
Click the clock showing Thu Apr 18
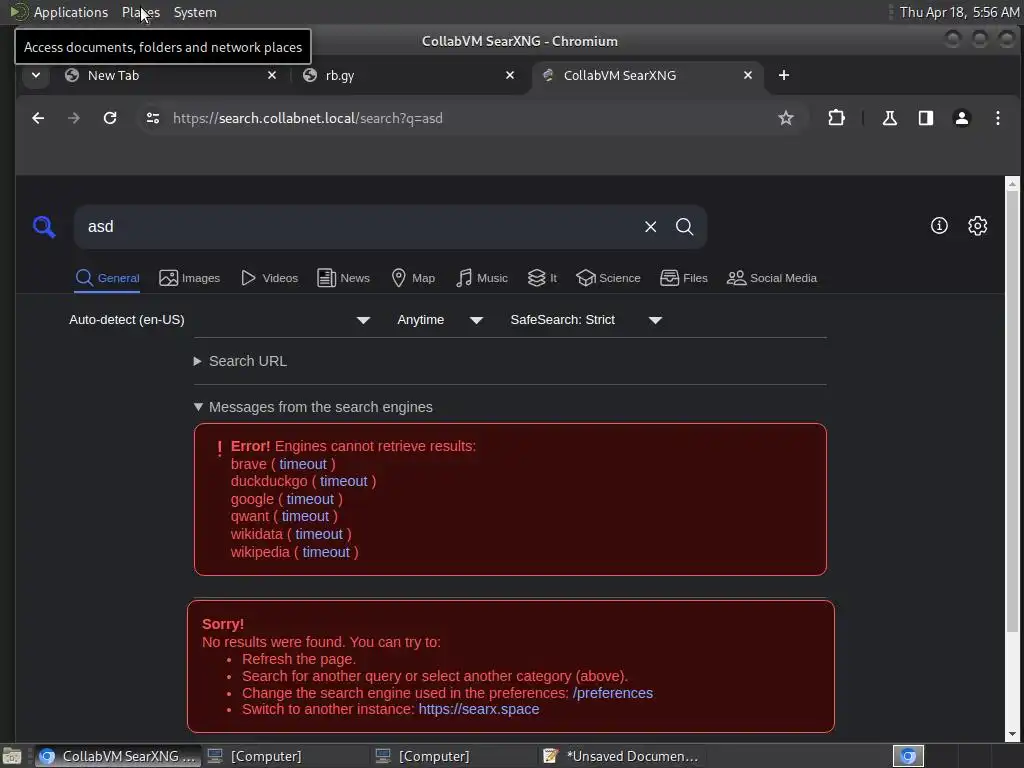pos(959,12)
